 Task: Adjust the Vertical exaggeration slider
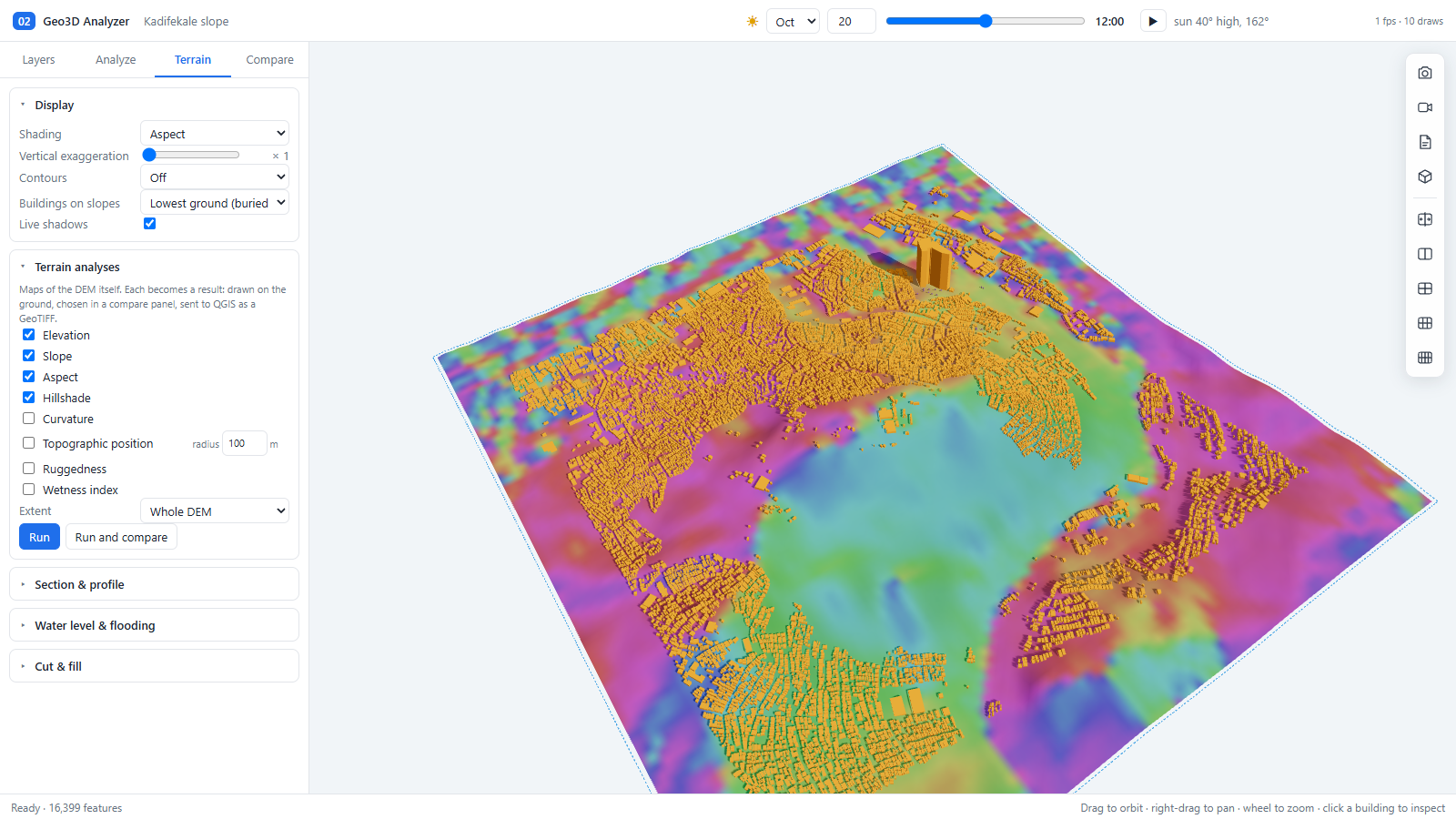(191, 155)
